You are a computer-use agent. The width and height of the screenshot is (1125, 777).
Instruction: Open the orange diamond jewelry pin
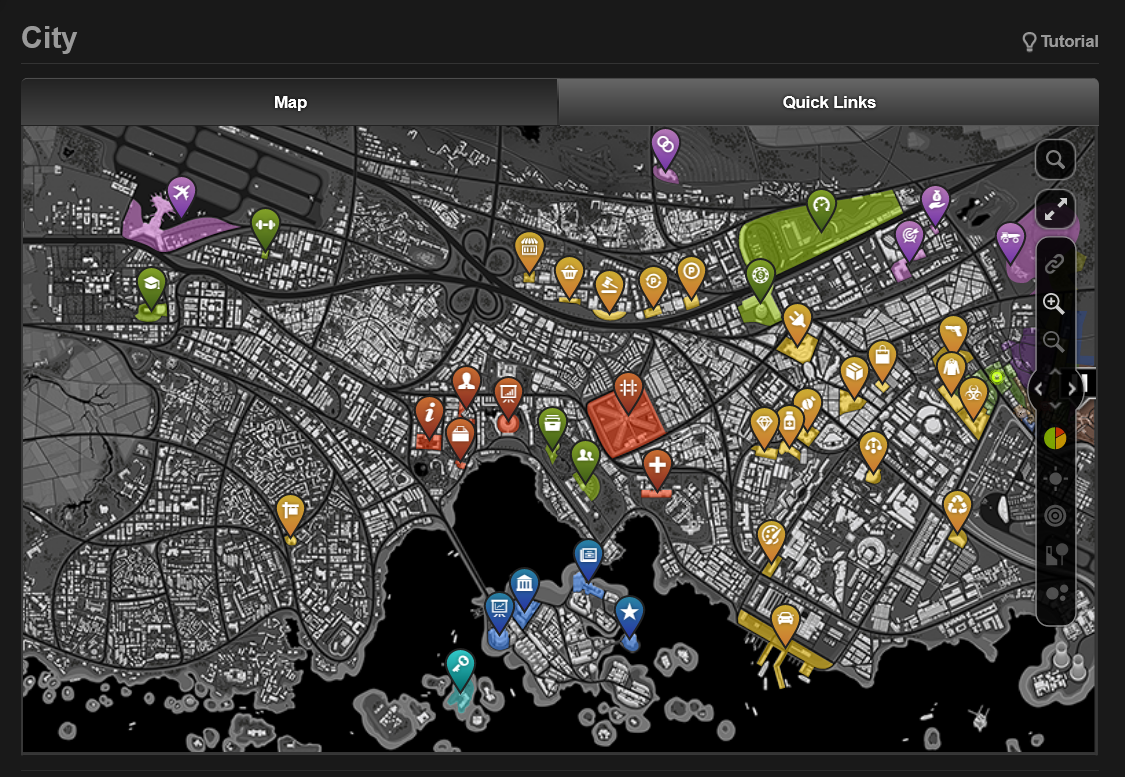764,426
